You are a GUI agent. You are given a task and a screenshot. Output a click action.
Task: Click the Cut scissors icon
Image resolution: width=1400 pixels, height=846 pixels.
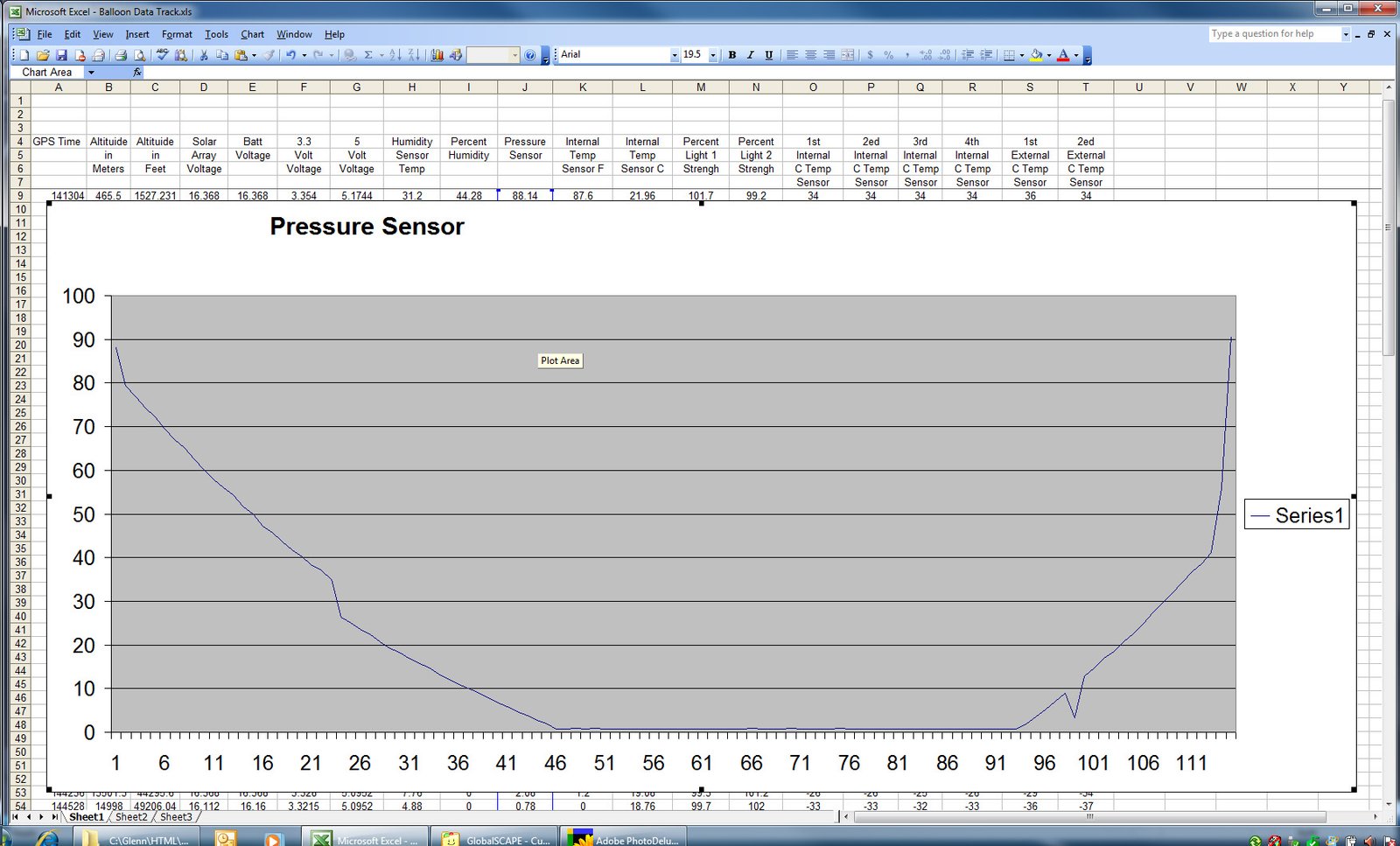pyautogui.click(x=204, y=55)
